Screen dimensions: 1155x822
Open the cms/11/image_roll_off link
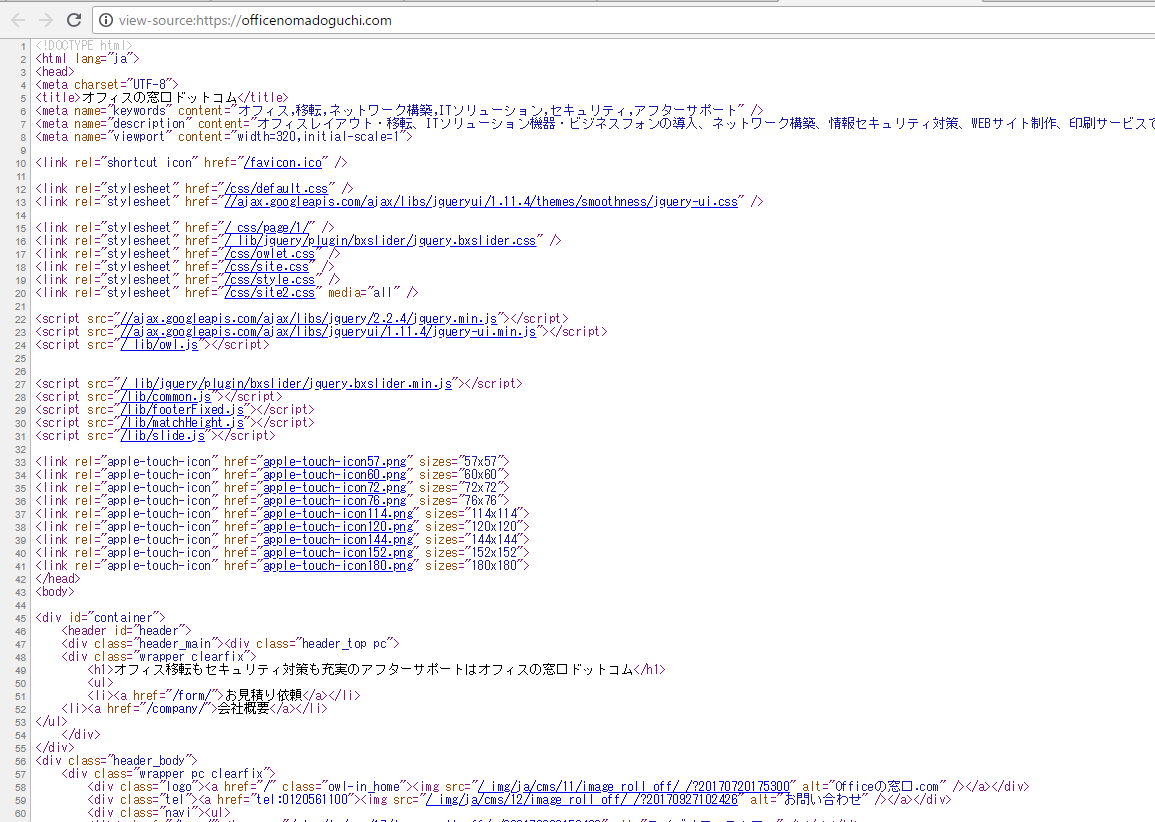(633, 787)
